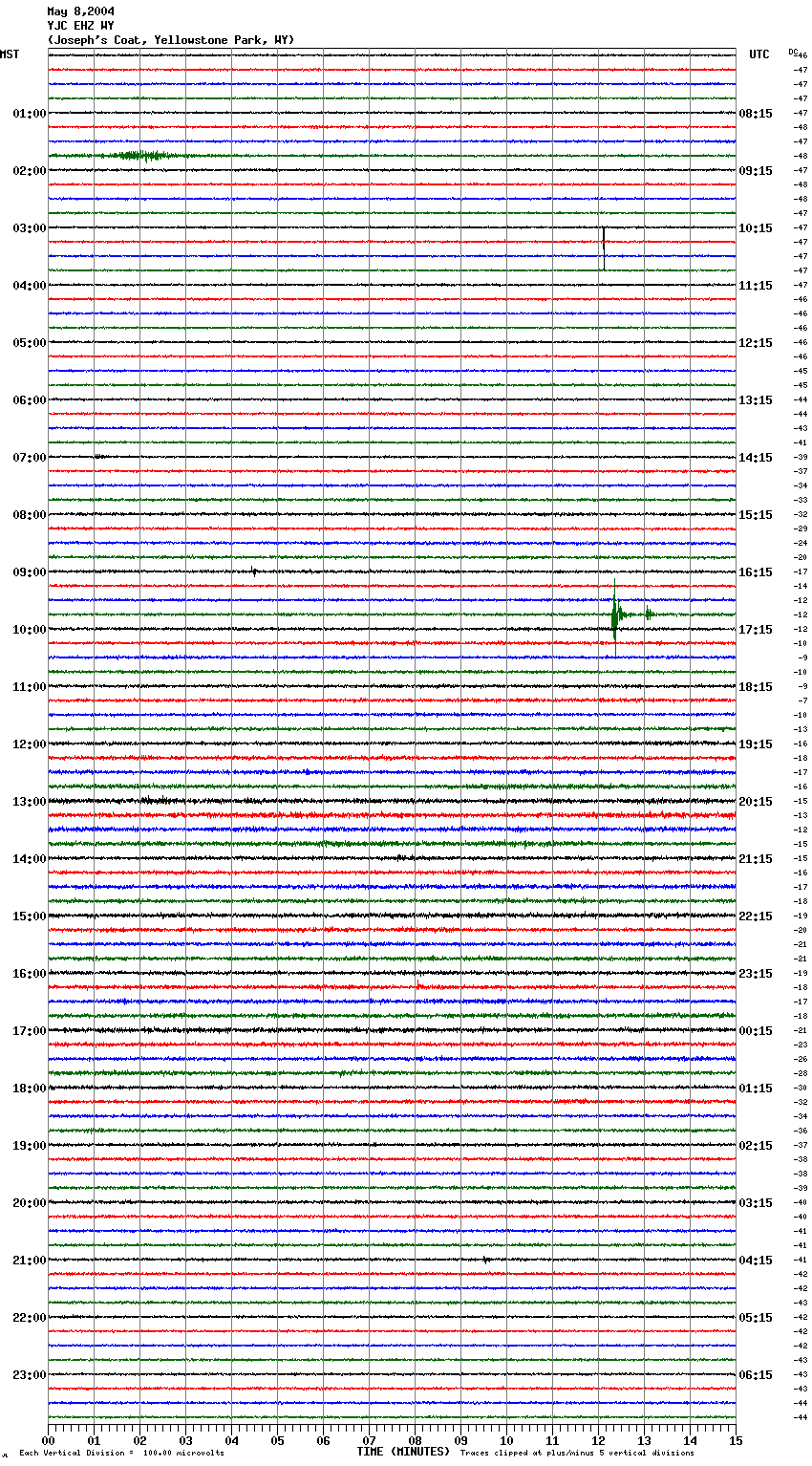Click the "21:15" UTC time label
This screenshot has width=812, height=1466.
tap(756, 859)
